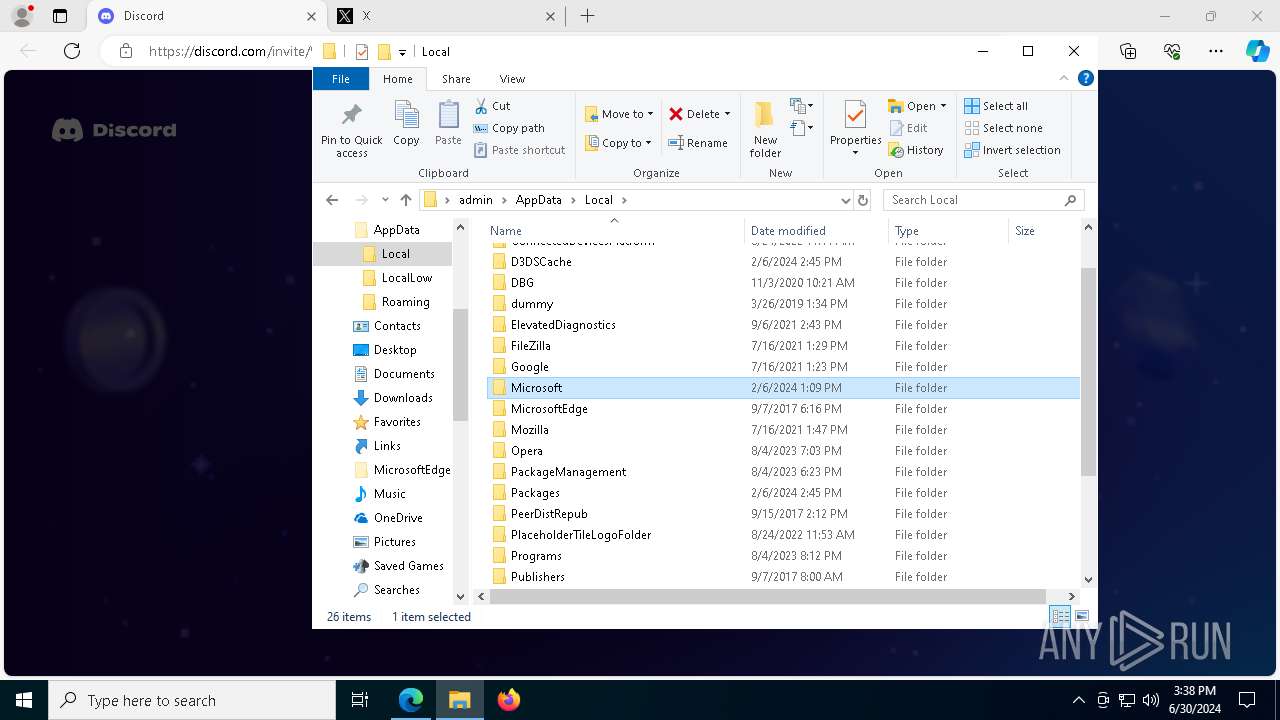This screenshot has height=720, width=1280.
Task: Expand the Open dropdown arrow
Action: click(x=943, y=106)
